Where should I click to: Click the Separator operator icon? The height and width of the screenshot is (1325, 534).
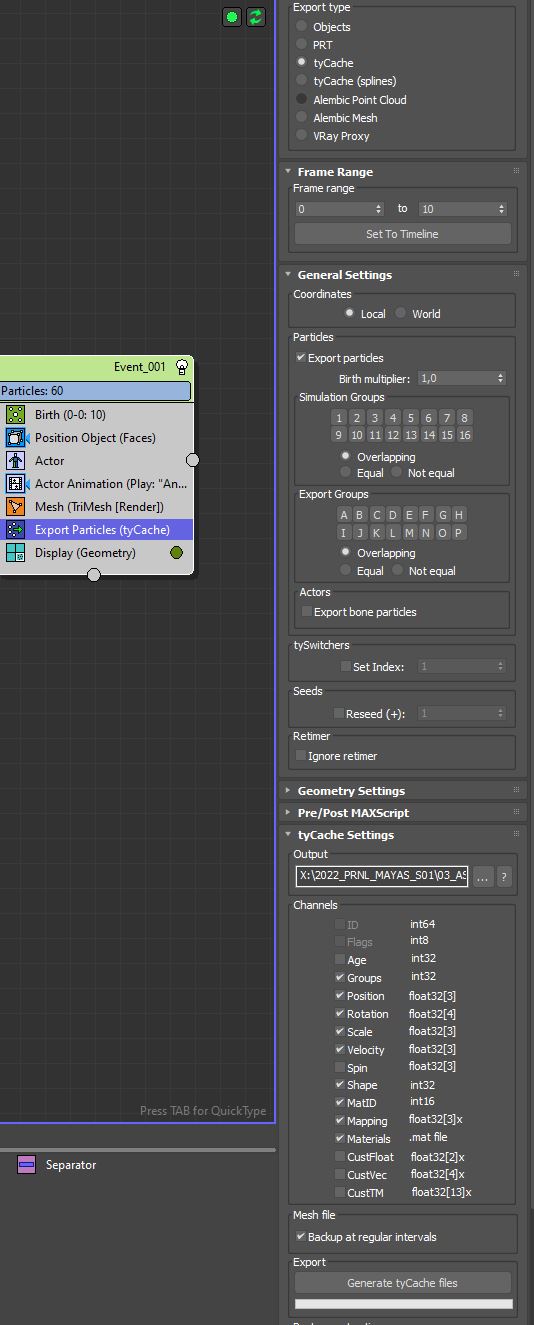27,1165
